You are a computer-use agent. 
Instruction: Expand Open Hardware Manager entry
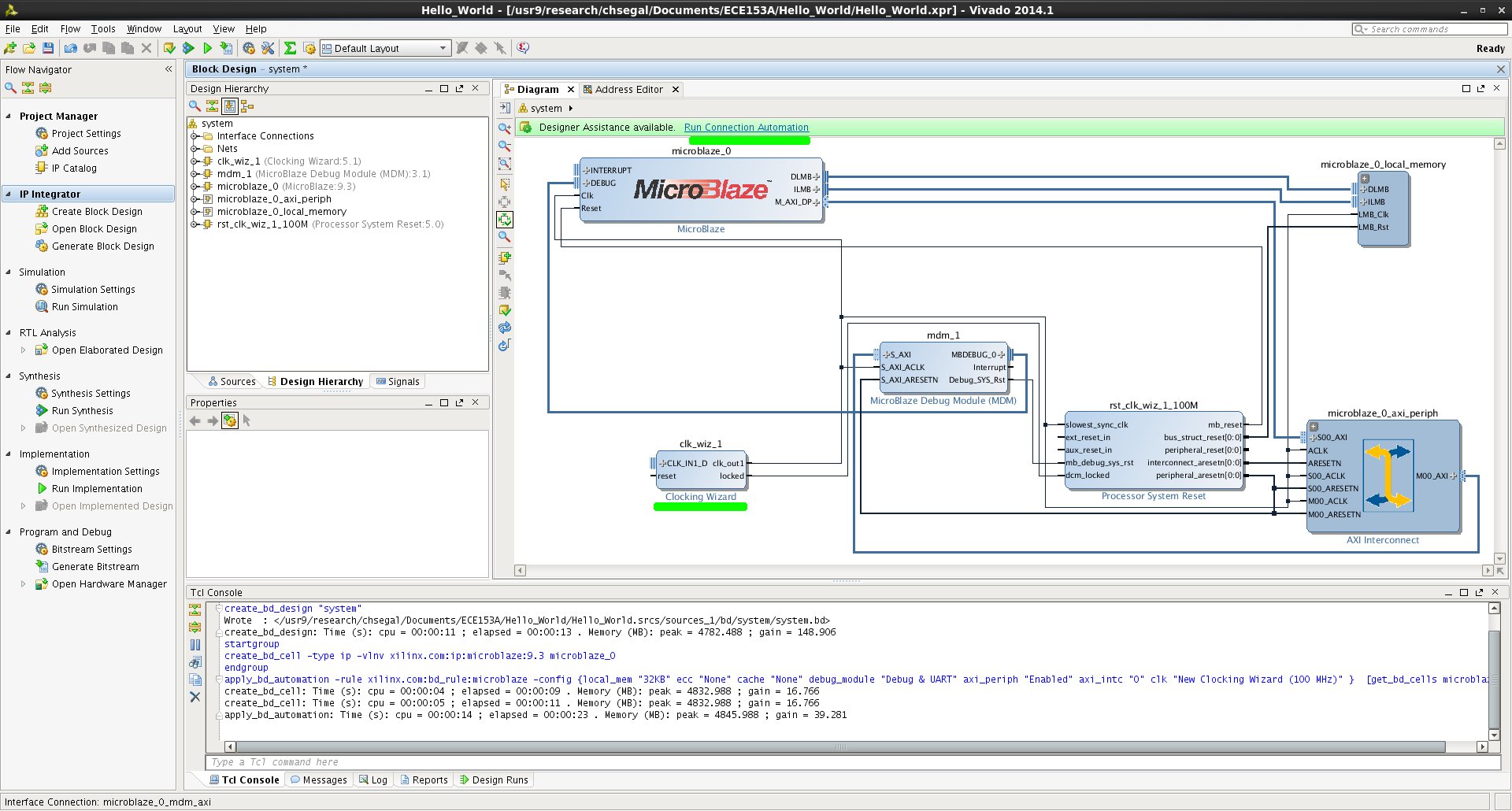pyautogui.click(x=23, y=584)
